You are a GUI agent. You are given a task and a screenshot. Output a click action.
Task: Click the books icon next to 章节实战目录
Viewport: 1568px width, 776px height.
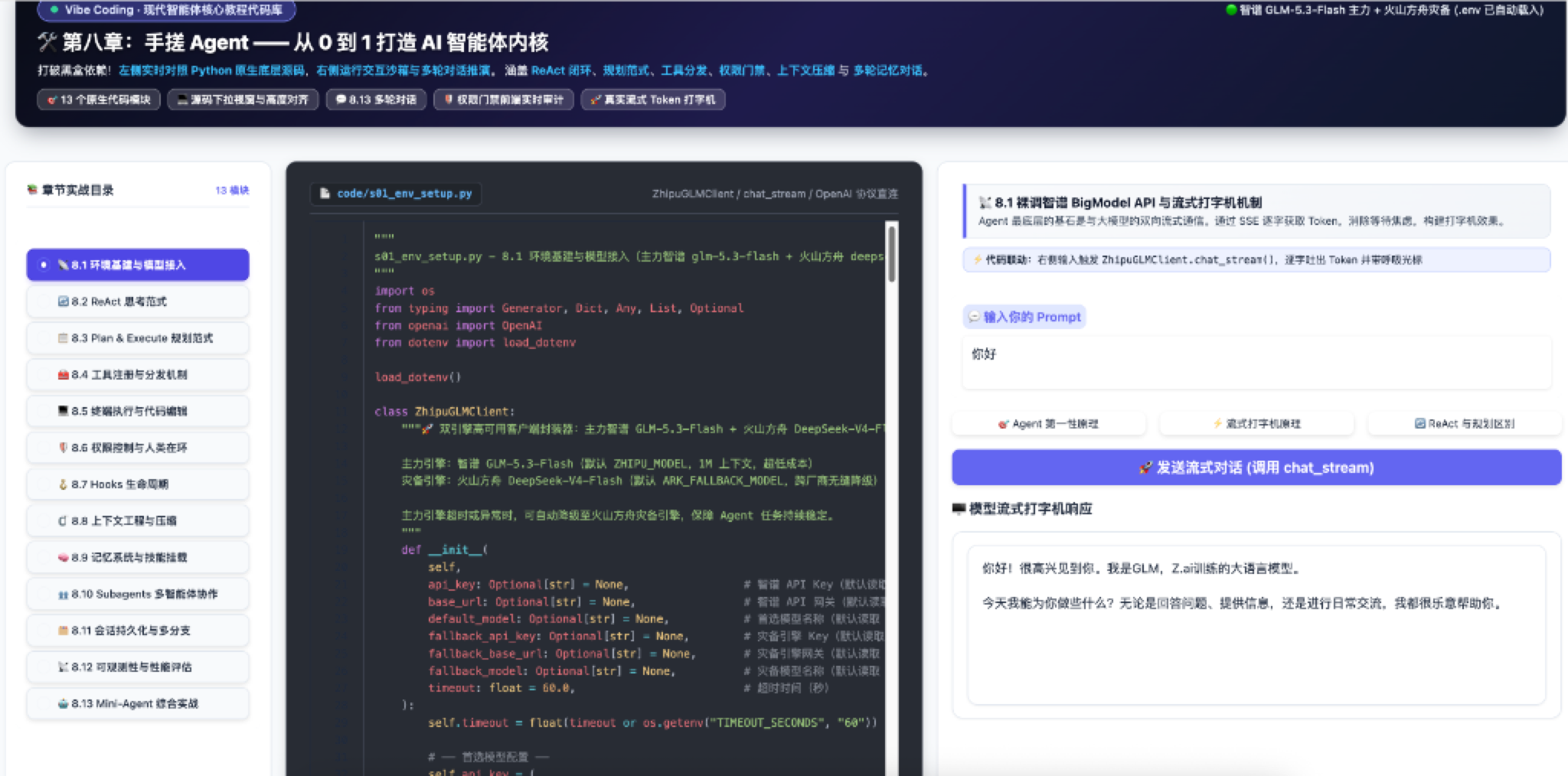point(32,190)
